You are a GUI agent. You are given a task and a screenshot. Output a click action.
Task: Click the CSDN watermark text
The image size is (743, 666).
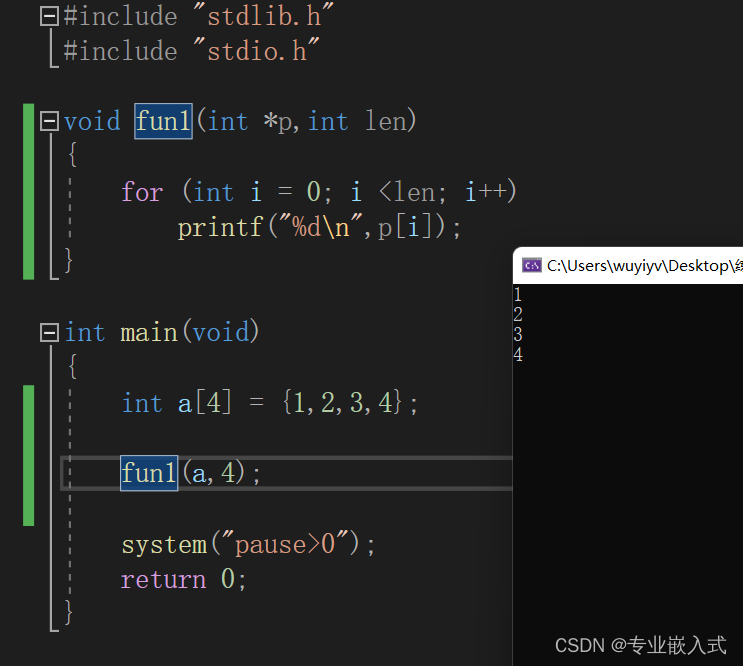(x=640, y=645)
